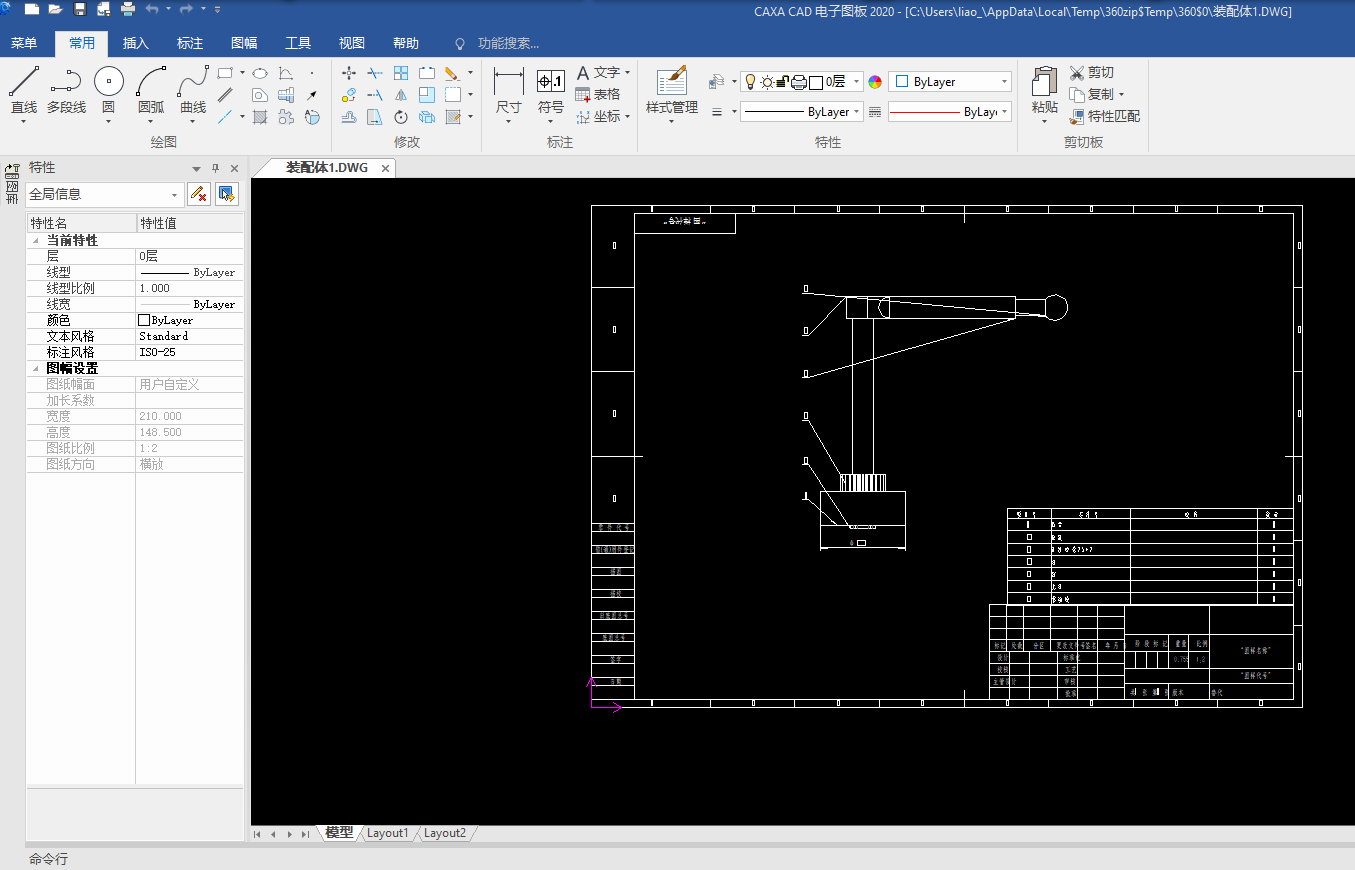The width and height of the screenshot is (1355, 870).
Task: Switch to the Layout1 sheet tab
Action: click(387, 833)
